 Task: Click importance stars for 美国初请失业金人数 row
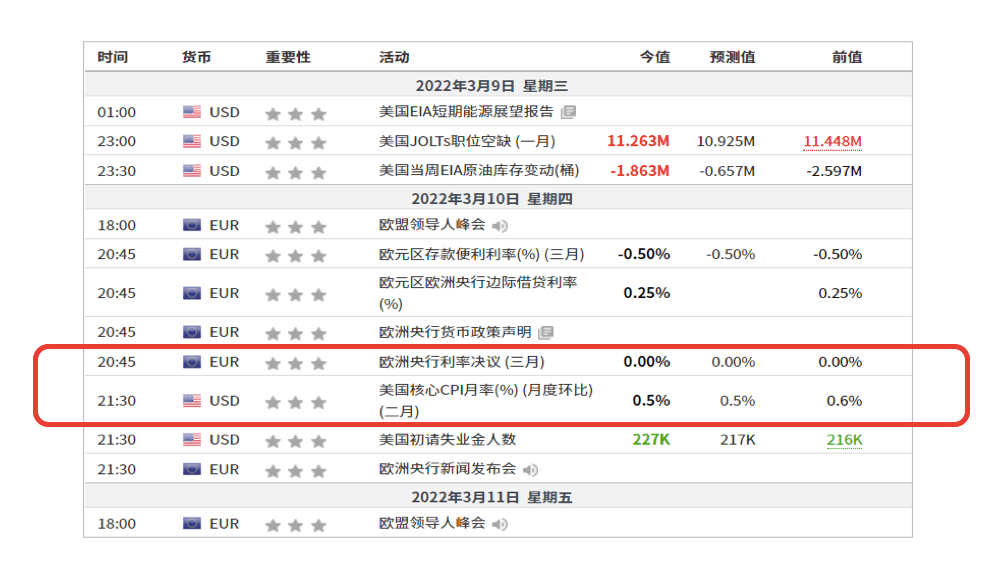295,440
